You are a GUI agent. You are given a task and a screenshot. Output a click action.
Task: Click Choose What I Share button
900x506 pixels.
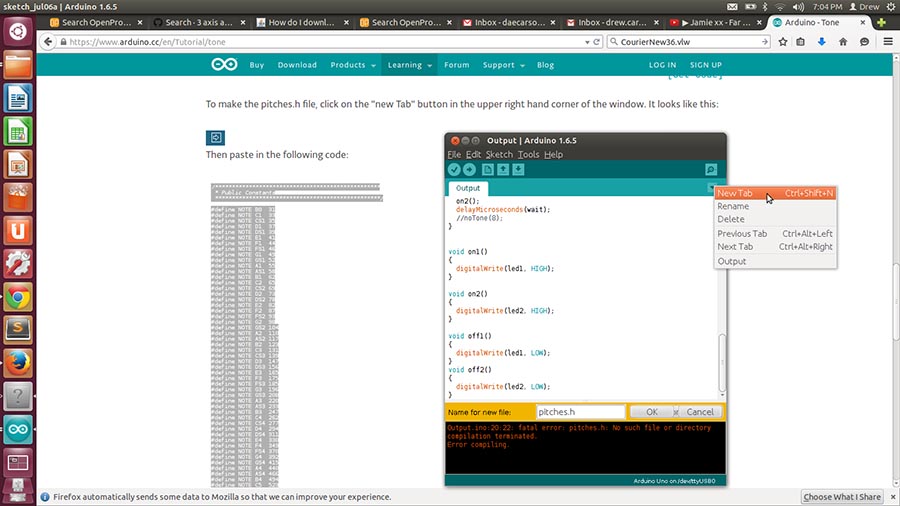(842, 497)
